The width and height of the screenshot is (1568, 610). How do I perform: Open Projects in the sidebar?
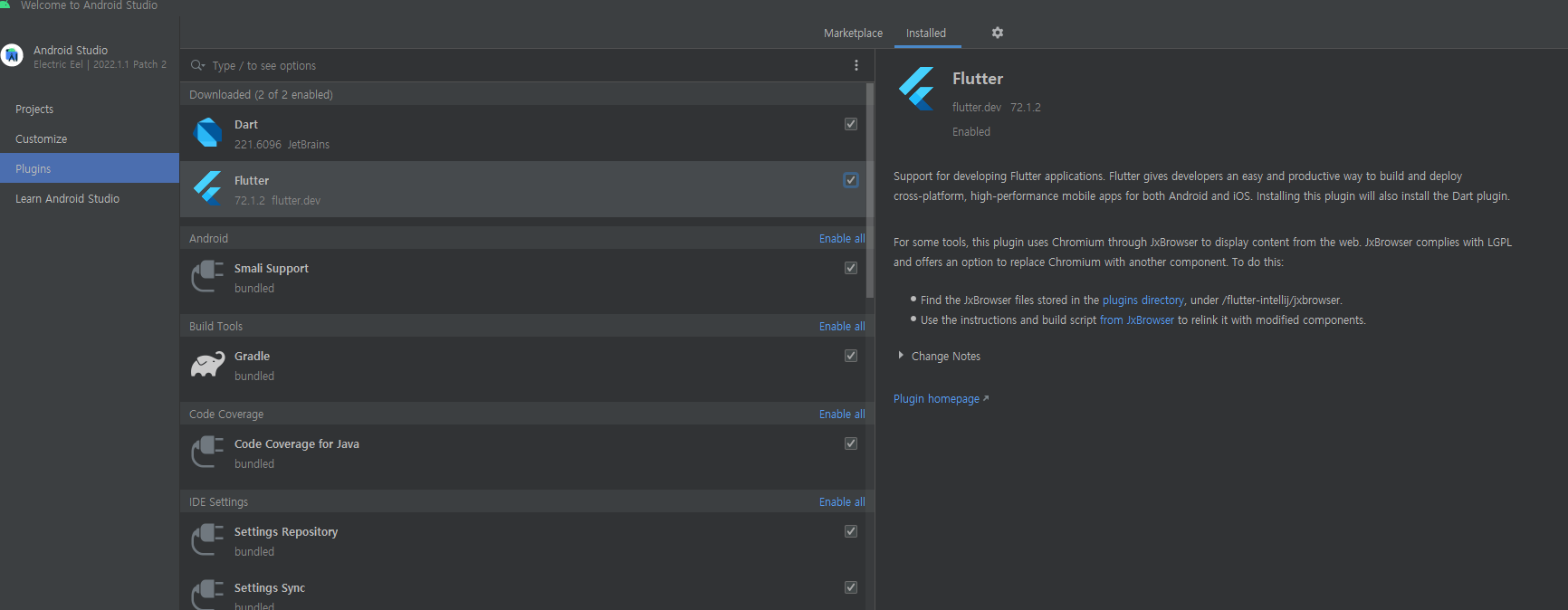(x=90, y=109)
